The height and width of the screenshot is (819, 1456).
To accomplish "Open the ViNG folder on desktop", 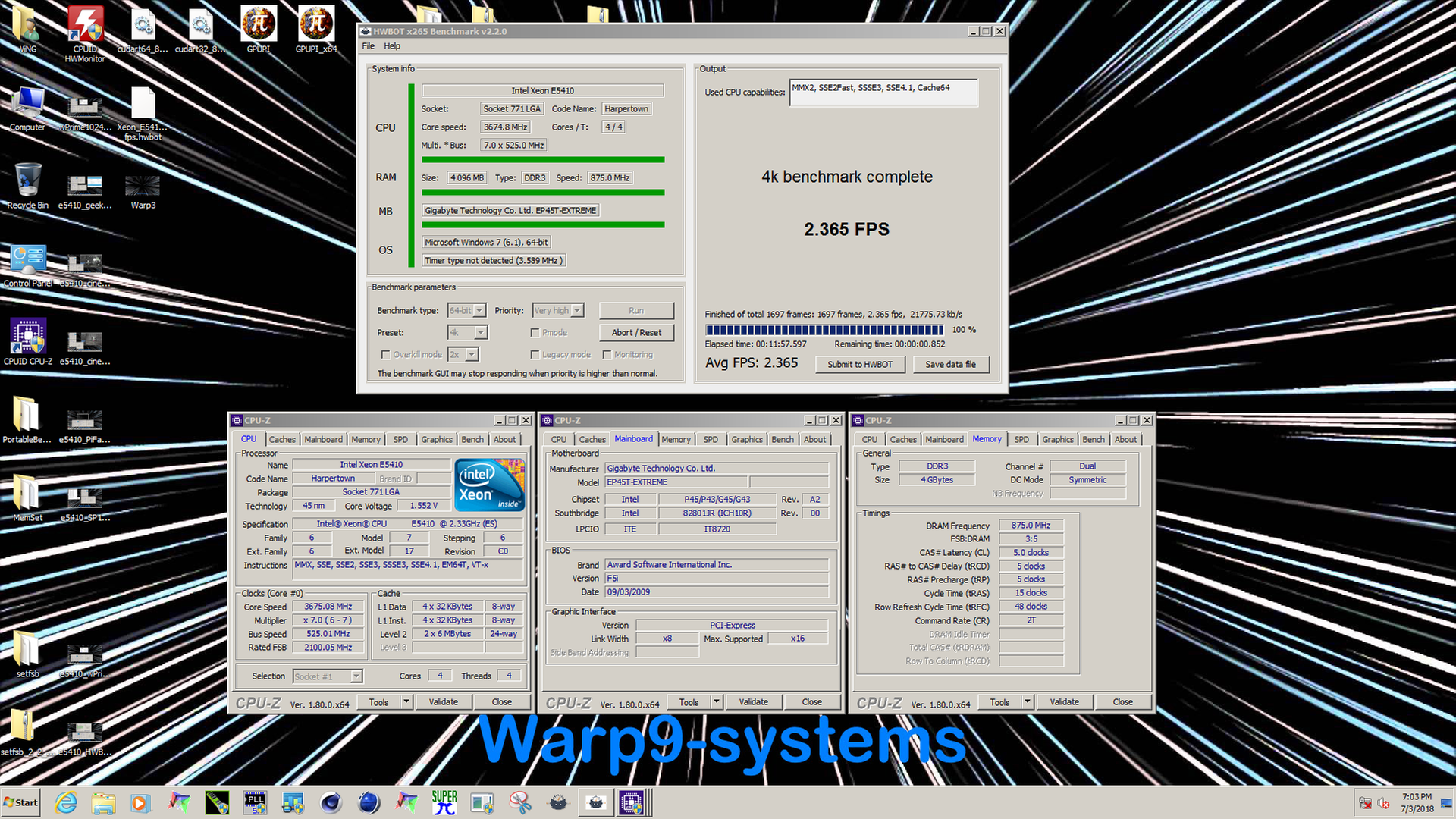I will point(27,30).
